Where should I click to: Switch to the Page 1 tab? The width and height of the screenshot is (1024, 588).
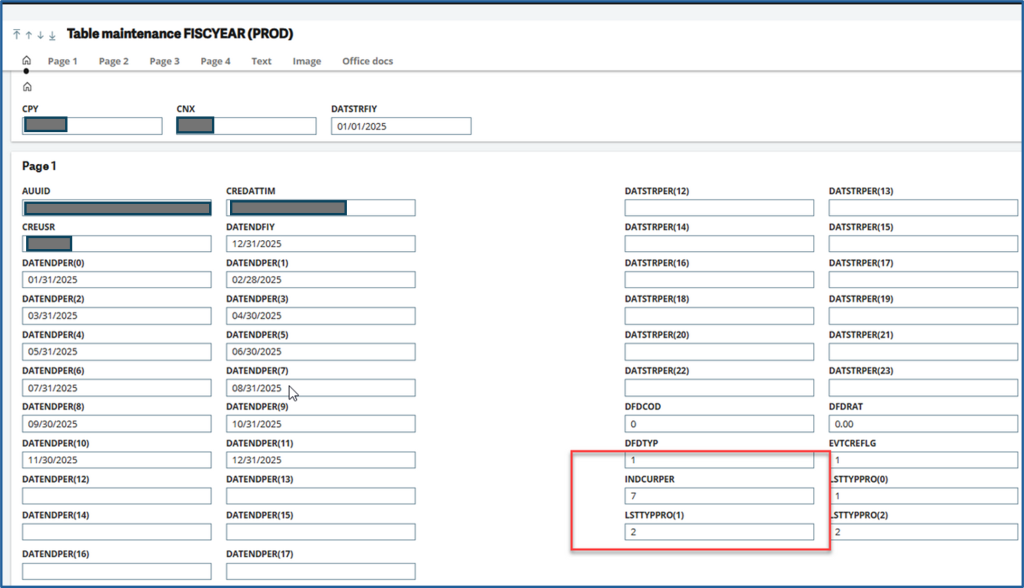coord(62,62)
